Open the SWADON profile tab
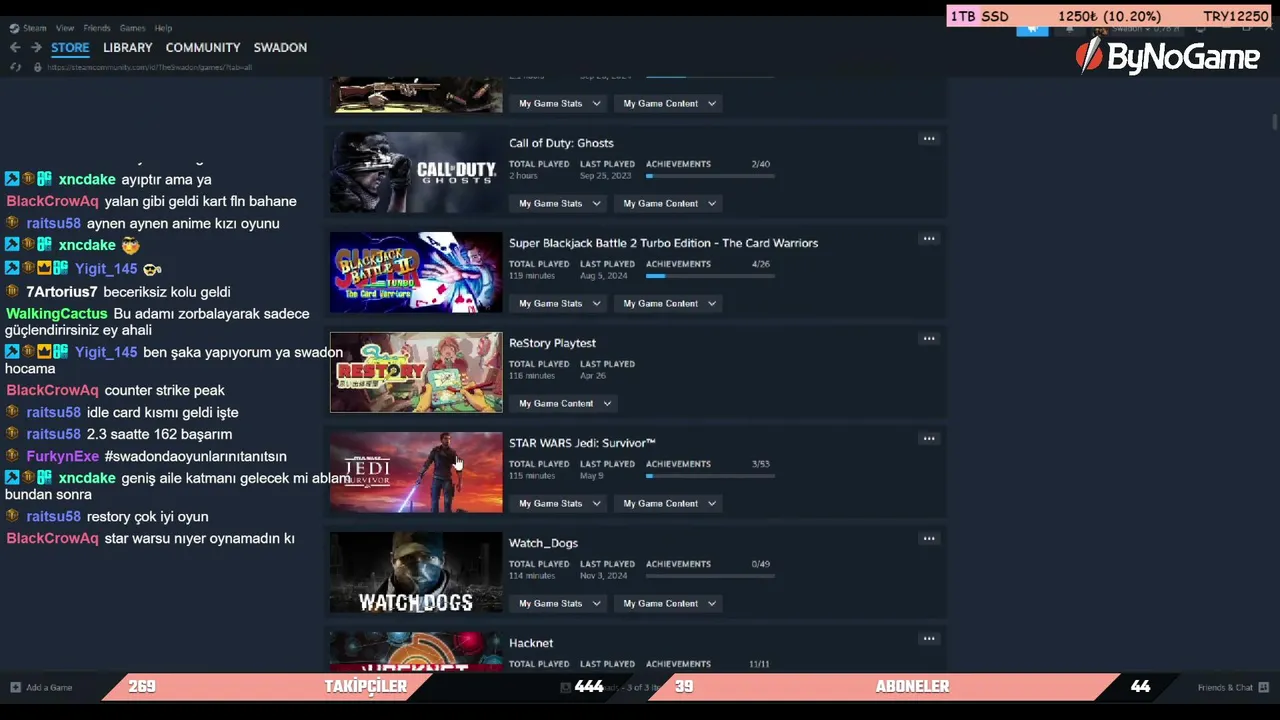The height and width of the screenshot is (720, 1280). click(280, 47)
